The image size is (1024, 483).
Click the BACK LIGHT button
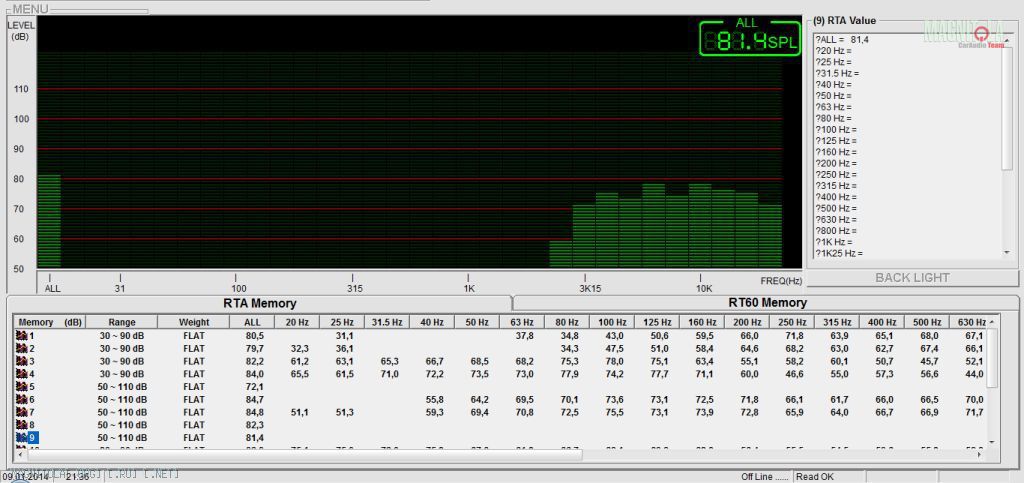click(912, 278)
